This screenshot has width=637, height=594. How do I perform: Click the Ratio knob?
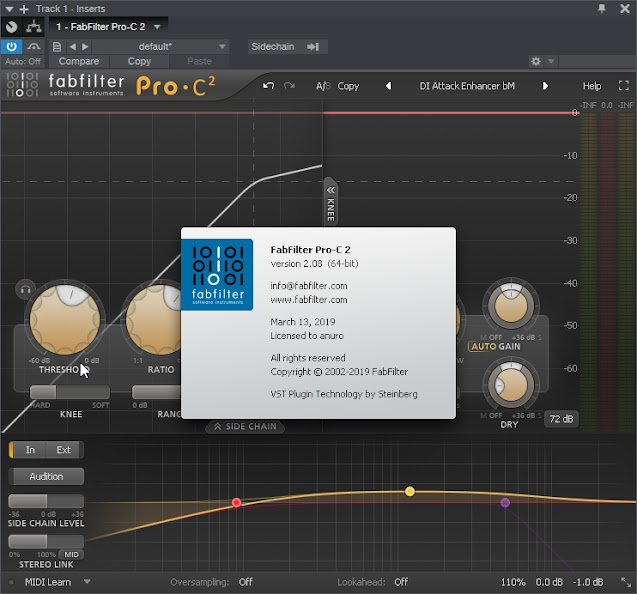click(x=154, y=319)
